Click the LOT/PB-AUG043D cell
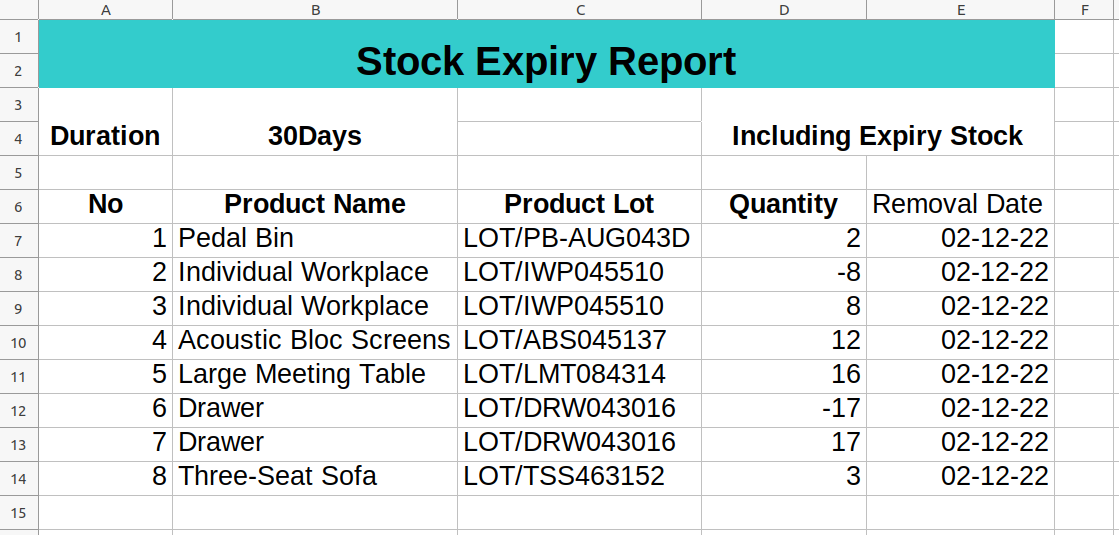This screenshot has height=535, width=1119. [579, 239]
